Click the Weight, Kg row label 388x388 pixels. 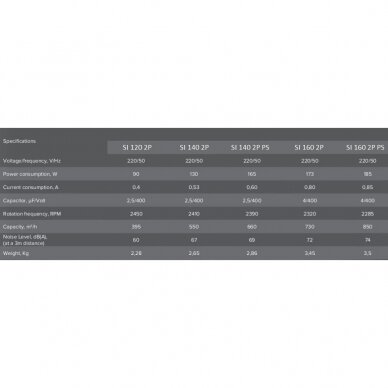click(16, 253)
